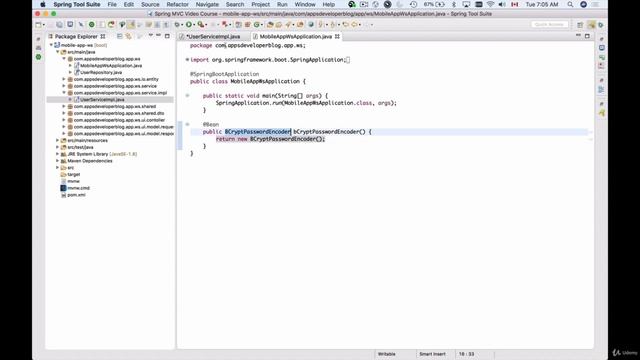Click the Smart Insert status bar entry
Viewport: 640px width, 360px height.
click(432, 354)
